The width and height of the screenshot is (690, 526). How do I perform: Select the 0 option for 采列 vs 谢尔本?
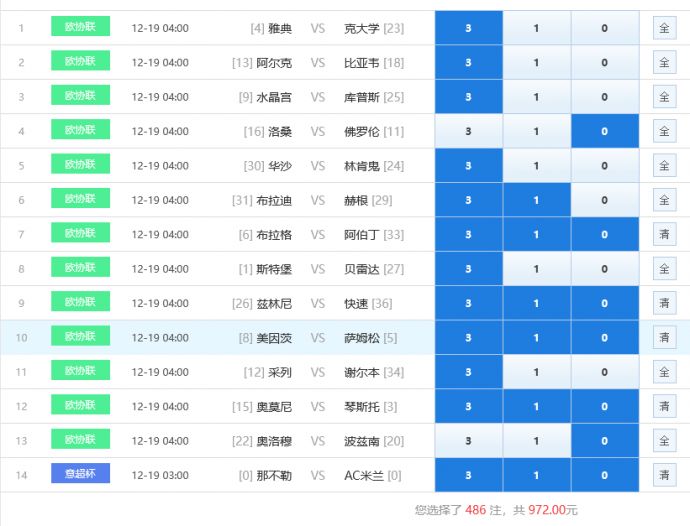point(604,372)
